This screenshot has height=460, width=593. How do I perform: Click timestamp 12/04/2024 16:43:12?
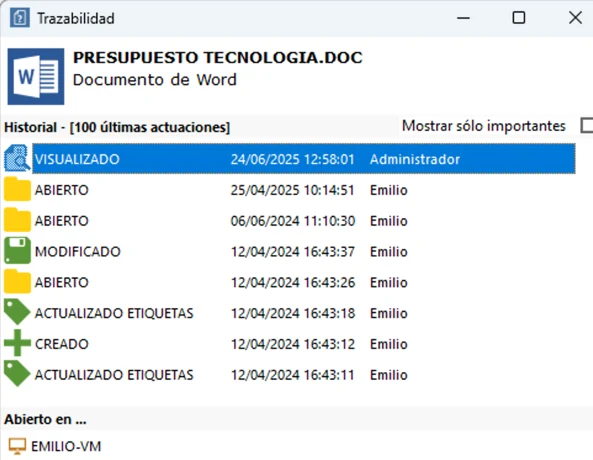(293, 344)
